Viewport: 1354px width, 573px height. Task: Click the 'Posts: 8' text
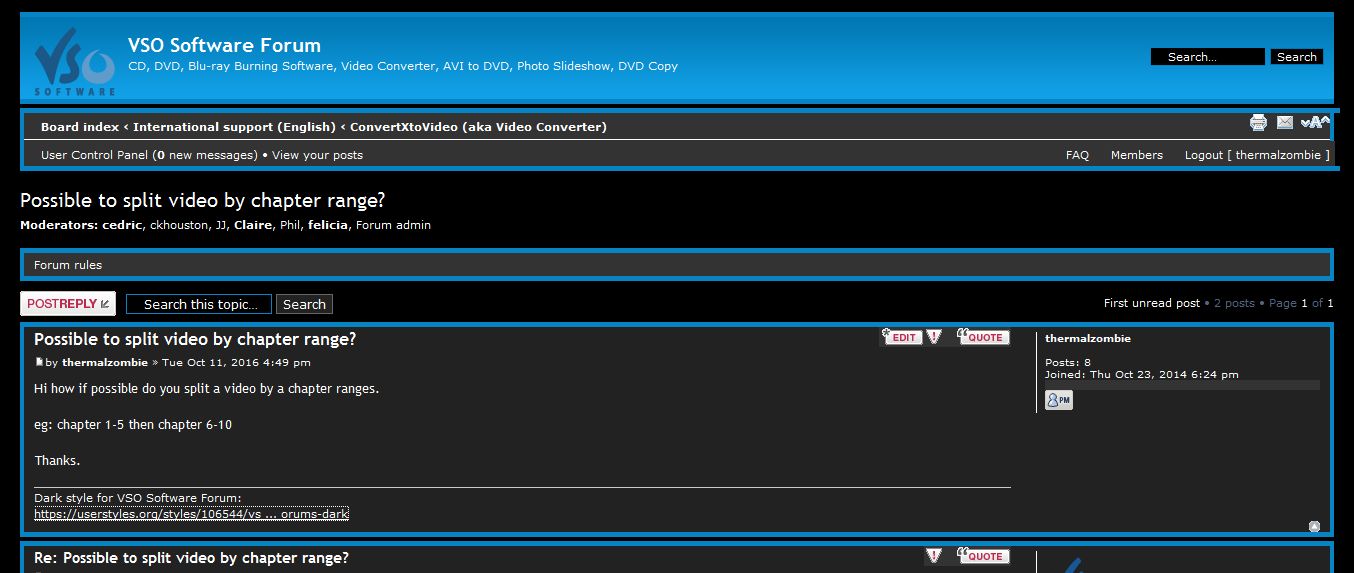[1068, 362]
